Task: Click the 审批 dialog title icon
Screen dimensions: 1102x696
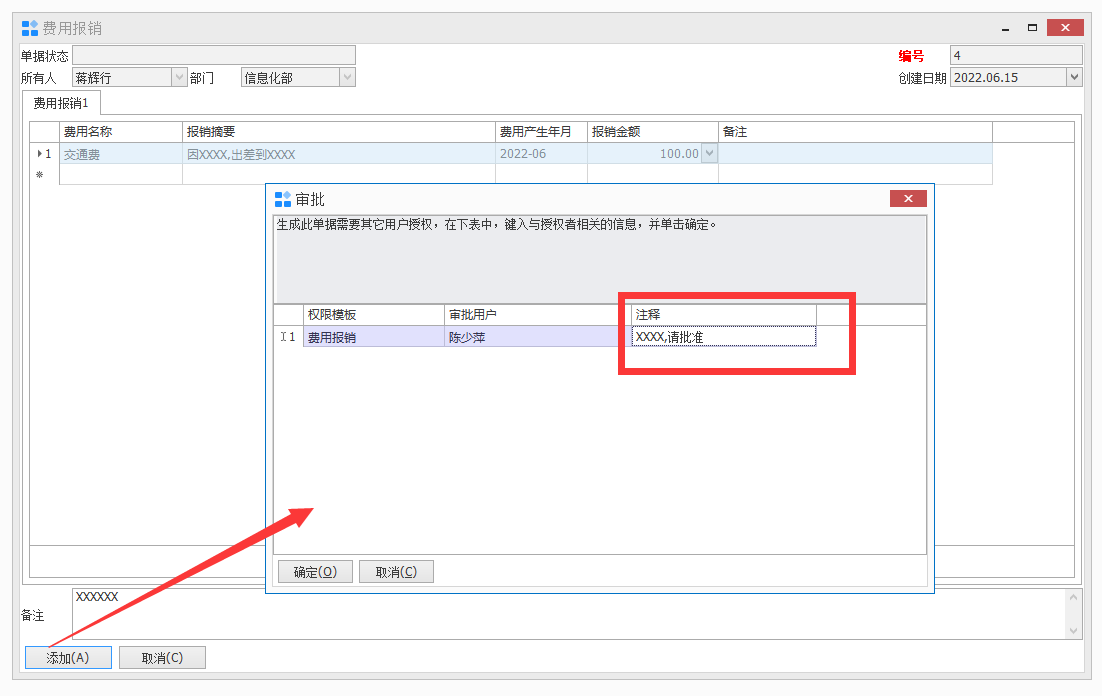Action: [283, 199]
